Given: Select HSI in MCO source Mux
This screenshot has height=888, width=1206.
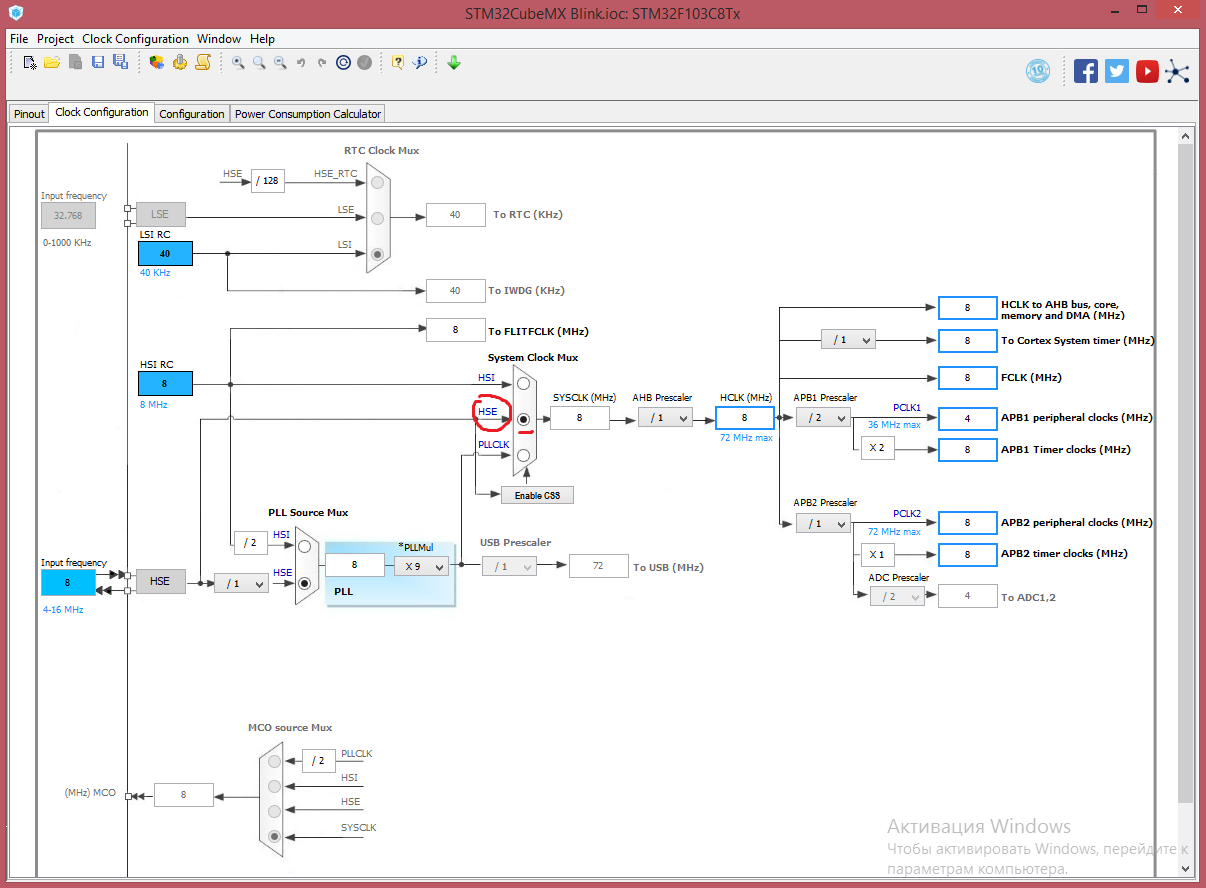Looking at the screenshot, I should (x=275, y=786).
